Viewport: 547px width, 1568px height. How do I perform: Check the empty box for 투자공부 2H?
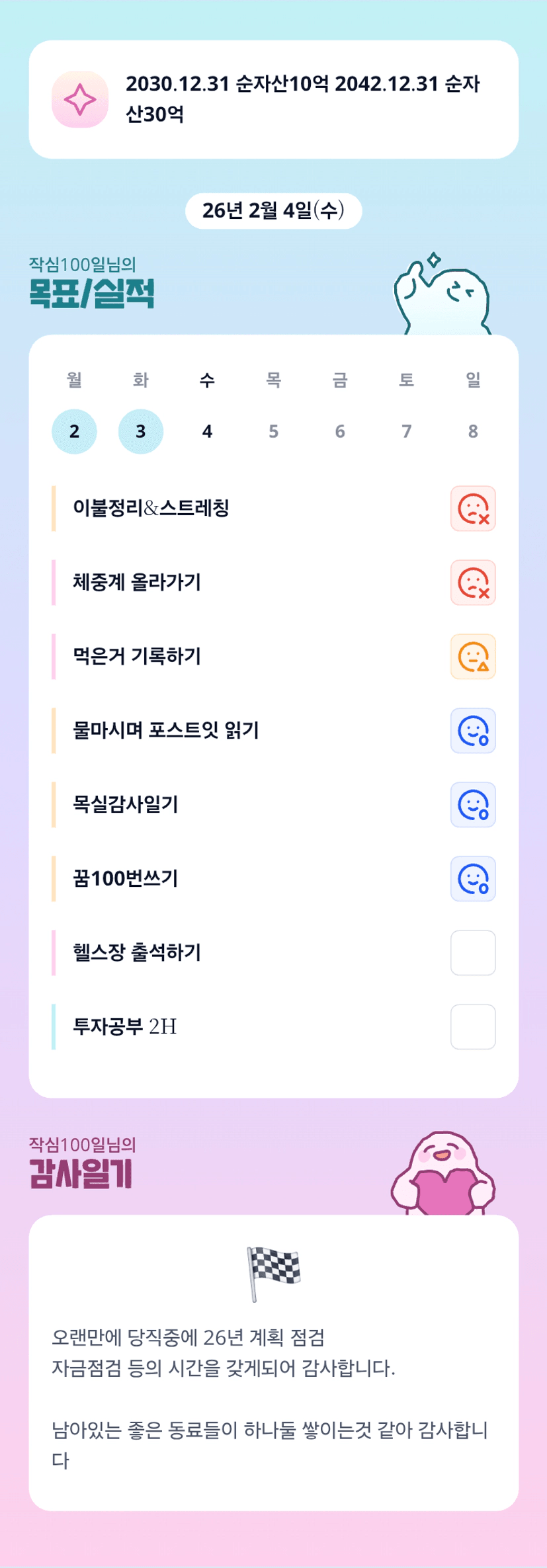click(473, 1027)
